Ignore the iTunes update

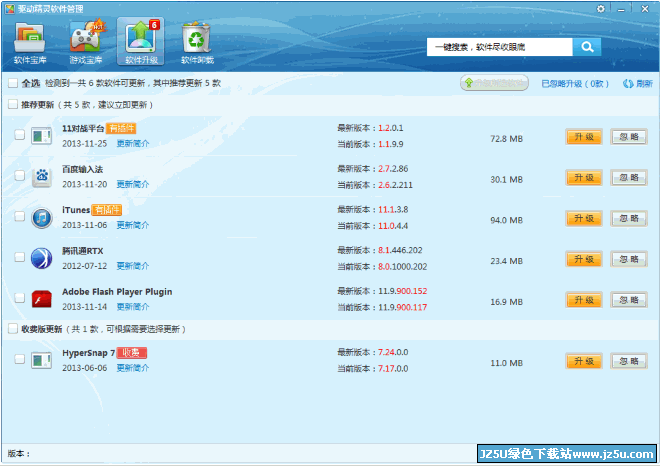click(x=629, y=218)
